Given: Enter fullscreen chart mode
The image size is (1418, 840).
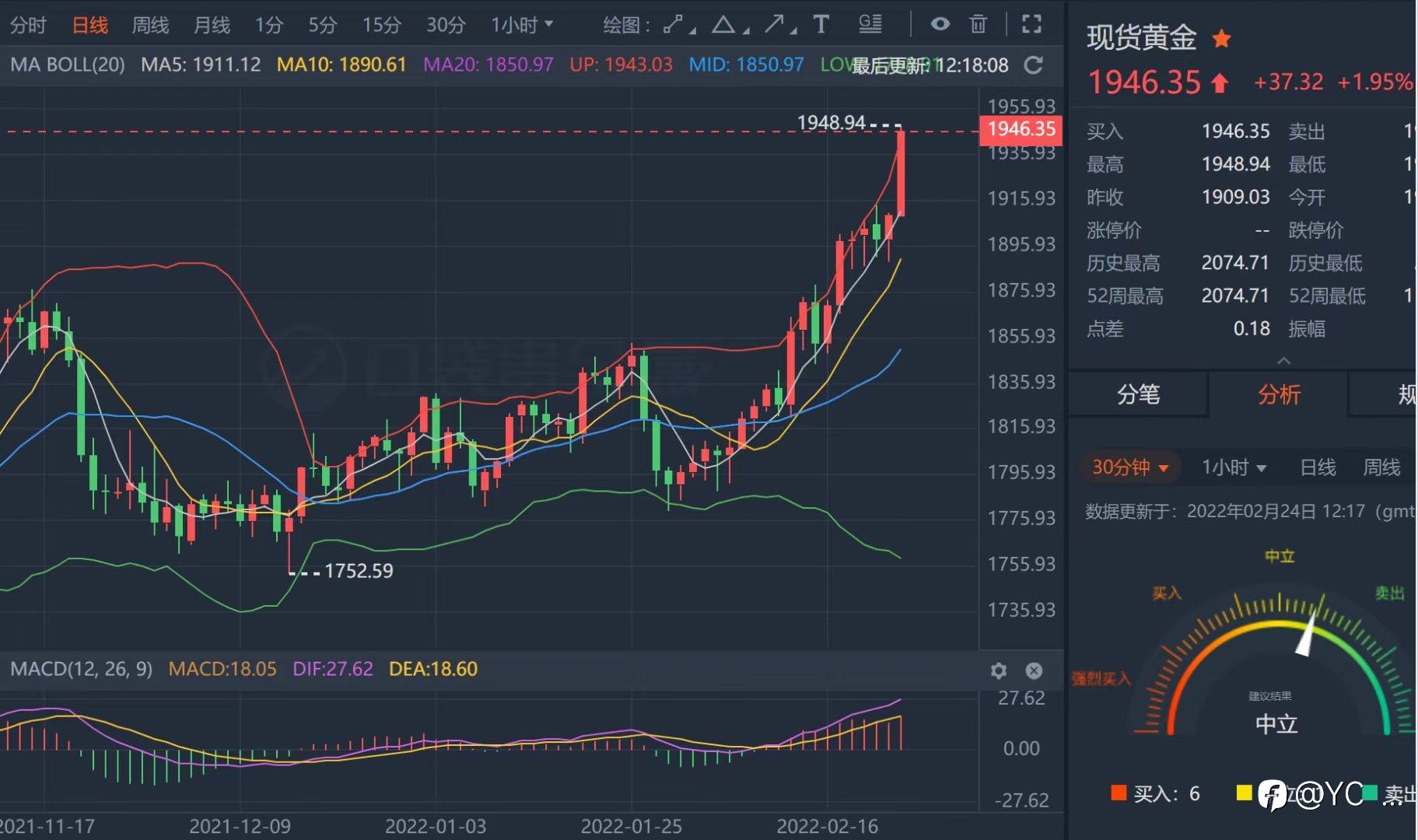Looking at the screenshot, I should click(x=1031, y=25).
